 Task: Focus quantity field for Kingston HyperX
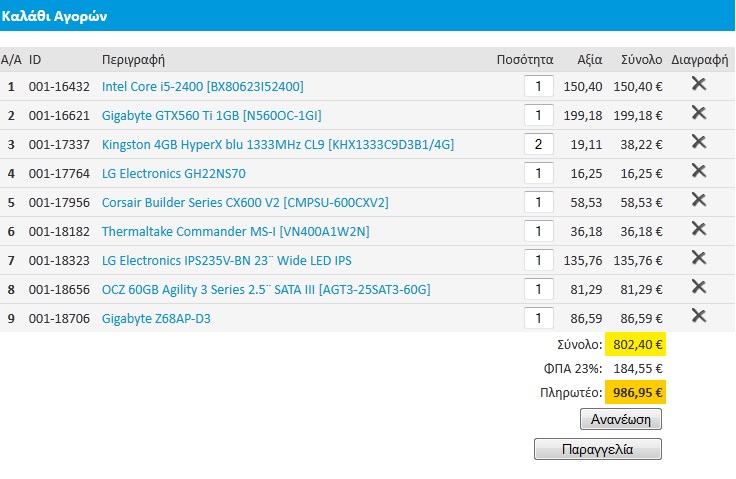[x=538, y=144]
